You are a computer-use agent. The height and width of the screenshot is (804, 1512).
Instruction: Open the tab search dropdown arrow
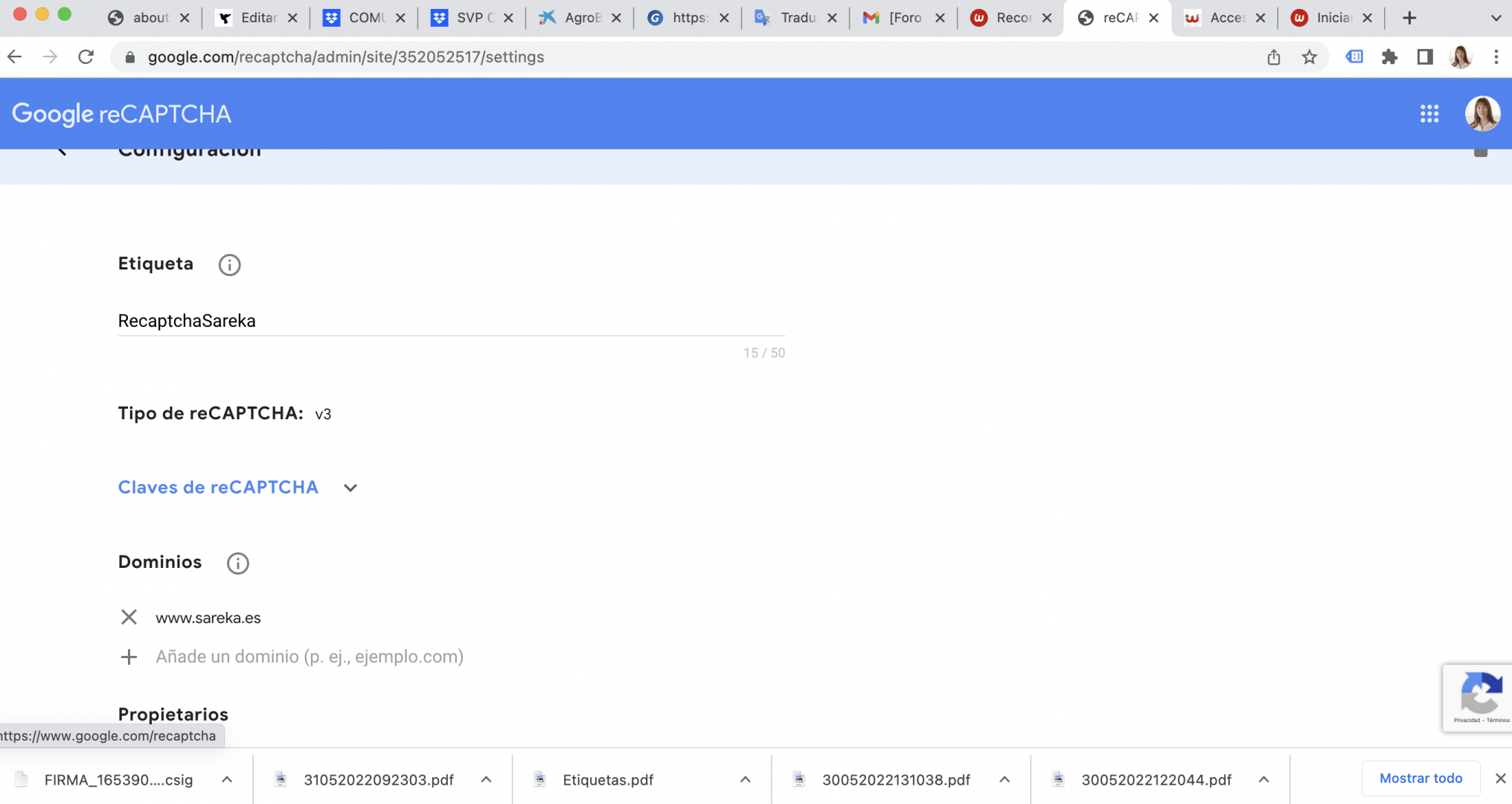pos(1496,18)
